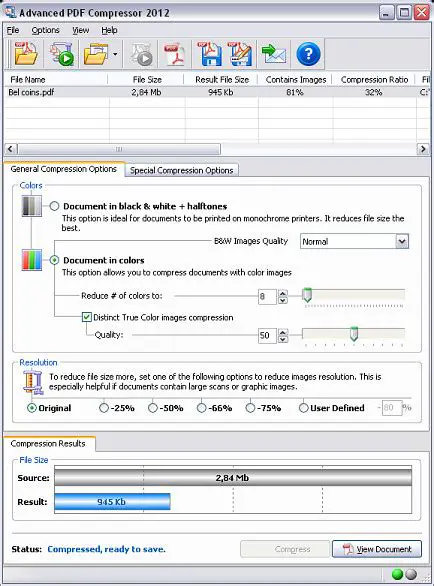The image size is (434, 586).
Task: Select Document in colors radio button
Action: [x=54, y=260]
